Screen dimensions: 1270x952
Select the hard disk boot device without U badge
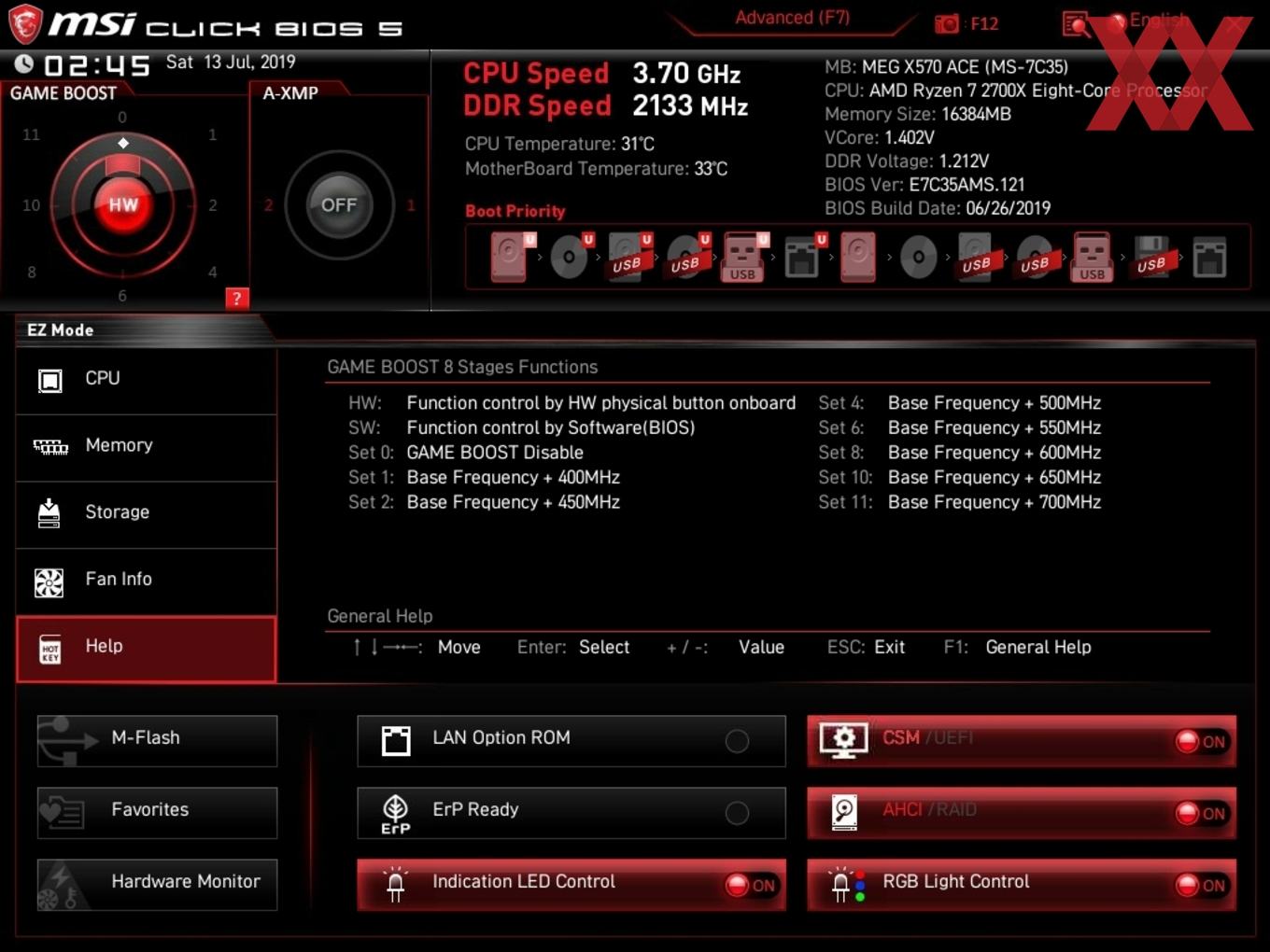(x=858, y=257)
